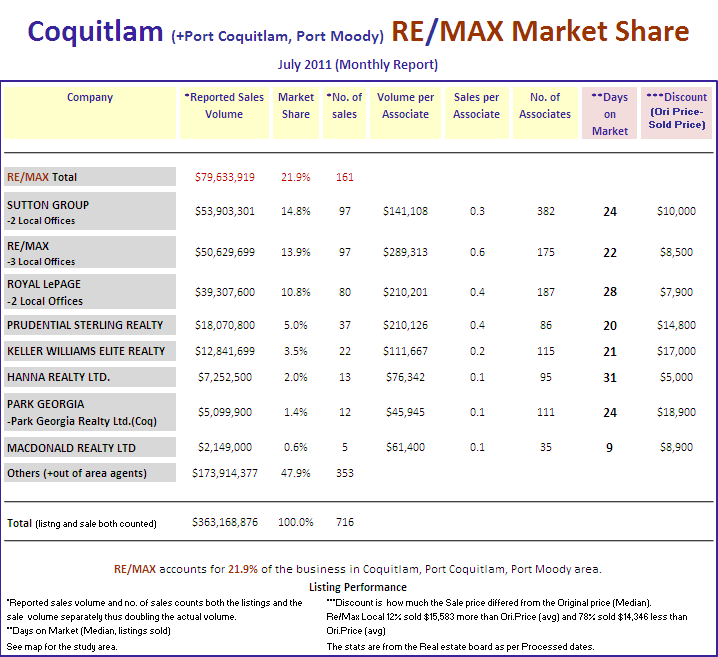Viewport: 718px width, 657px height.
Task: Click the Company column header
Action: click(90, 98)
